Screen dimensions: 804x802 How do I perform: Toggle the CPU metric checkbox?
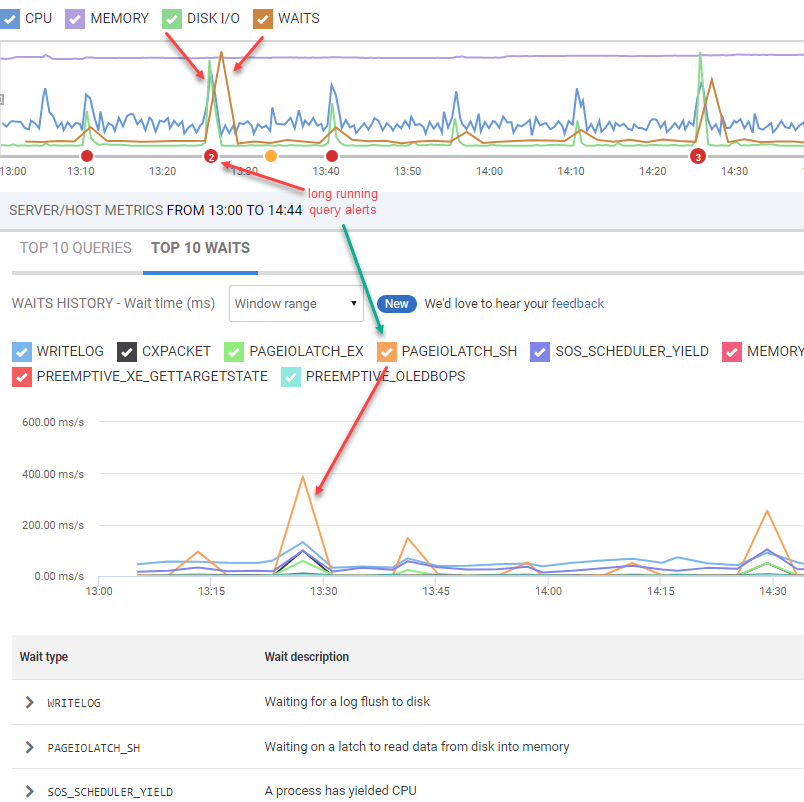click(x=9, y=19)
